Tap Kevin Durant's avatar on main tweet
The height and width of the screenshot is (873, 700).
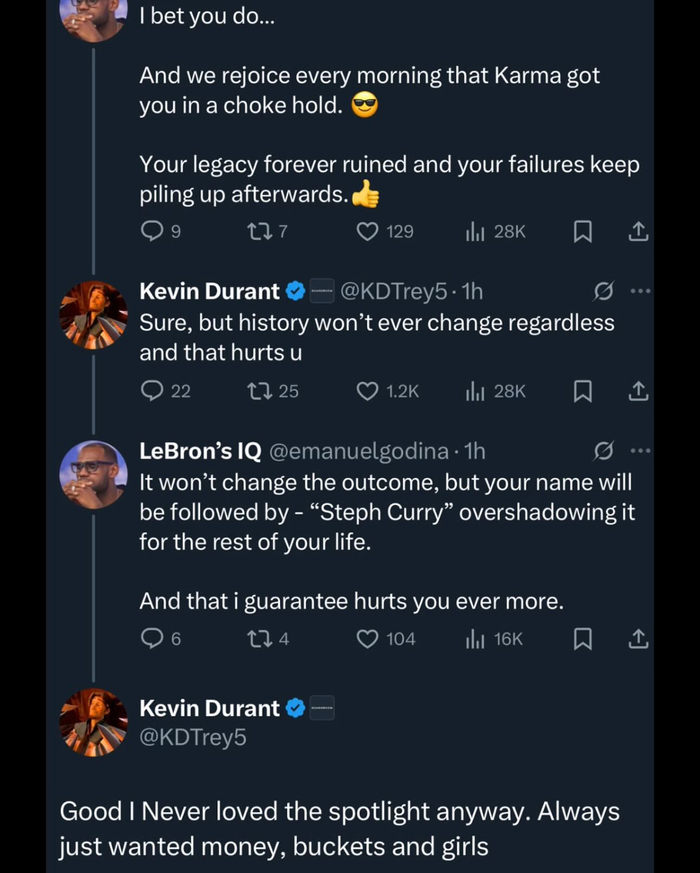pos(94,722)
